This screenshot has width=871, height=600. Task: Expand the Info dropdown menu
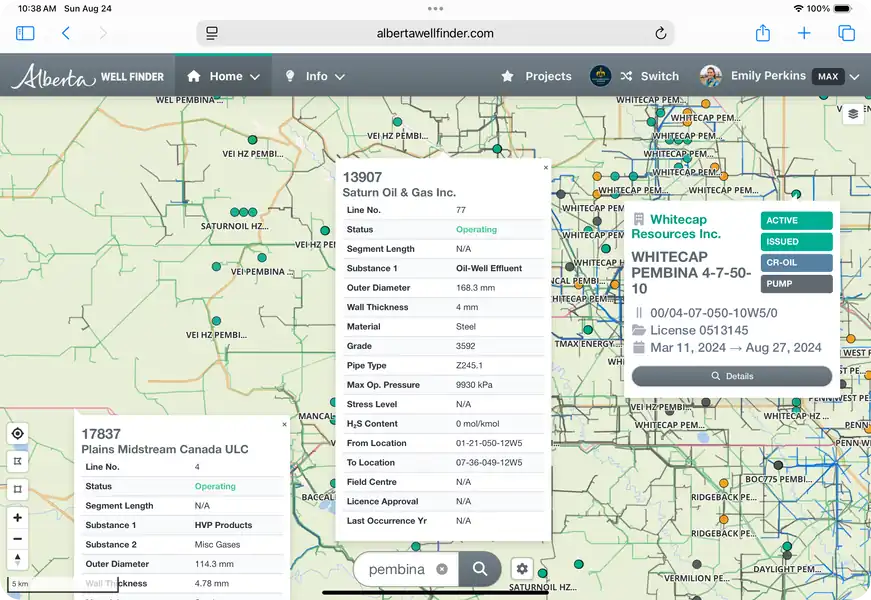pyautogui.click(x=339, y=77)
